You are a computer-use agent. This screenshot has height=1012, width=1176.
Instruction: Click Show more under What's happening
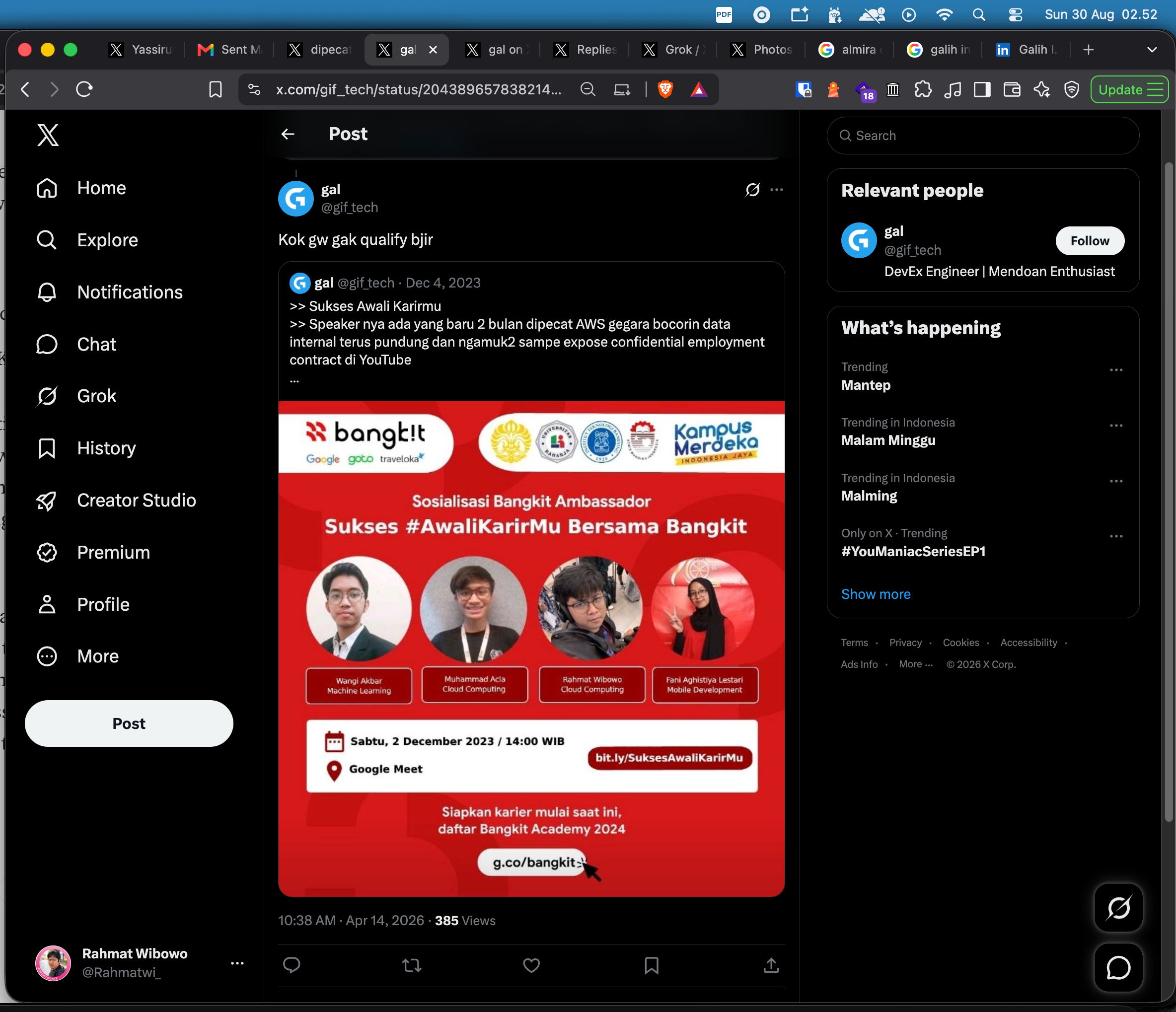click(876, 594)
